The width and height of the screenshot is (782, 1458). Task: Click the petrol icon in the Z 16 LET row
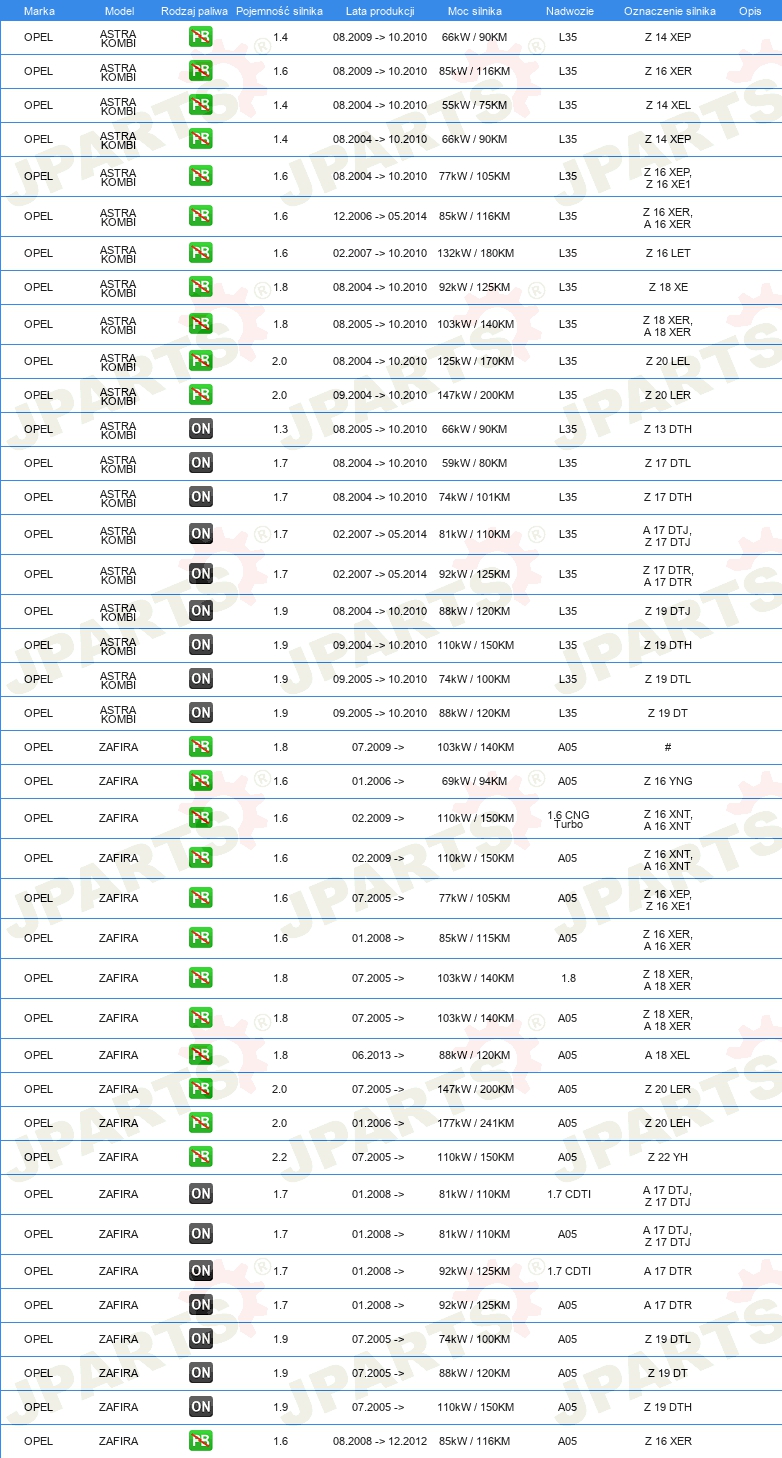(x=201, y=253)
